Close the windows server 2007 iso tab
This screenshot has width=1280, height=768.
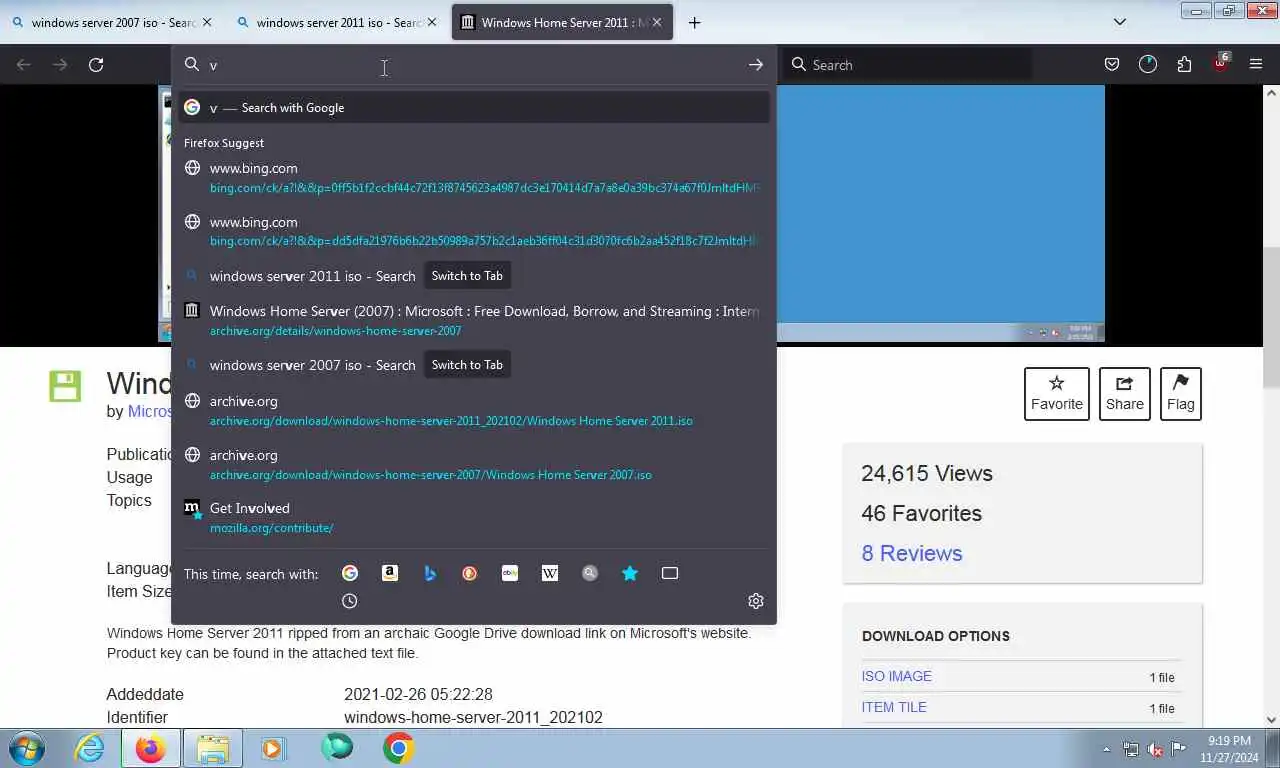pos(207,22)
